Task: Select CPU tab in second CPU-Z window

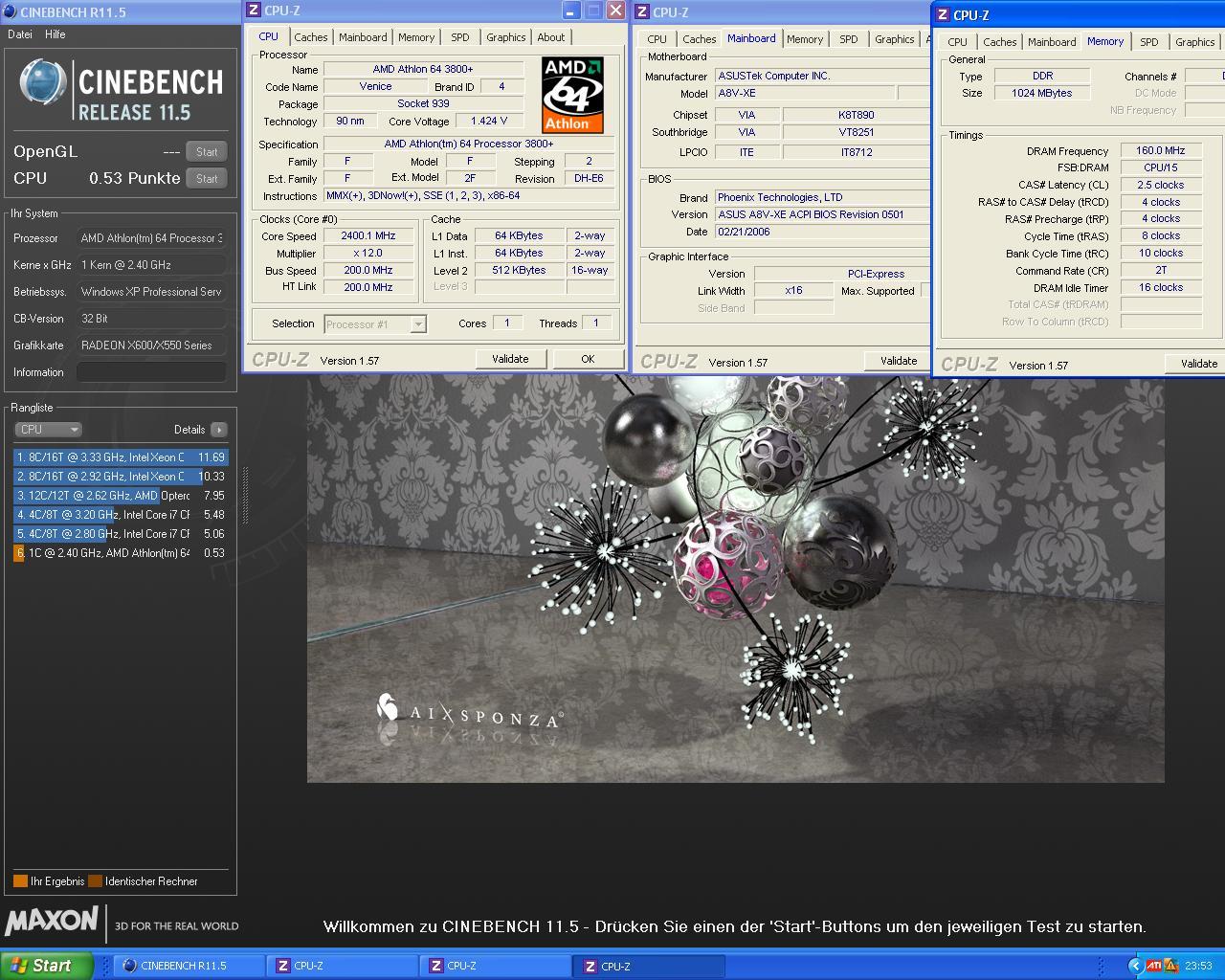Action: tap(657, 39)
